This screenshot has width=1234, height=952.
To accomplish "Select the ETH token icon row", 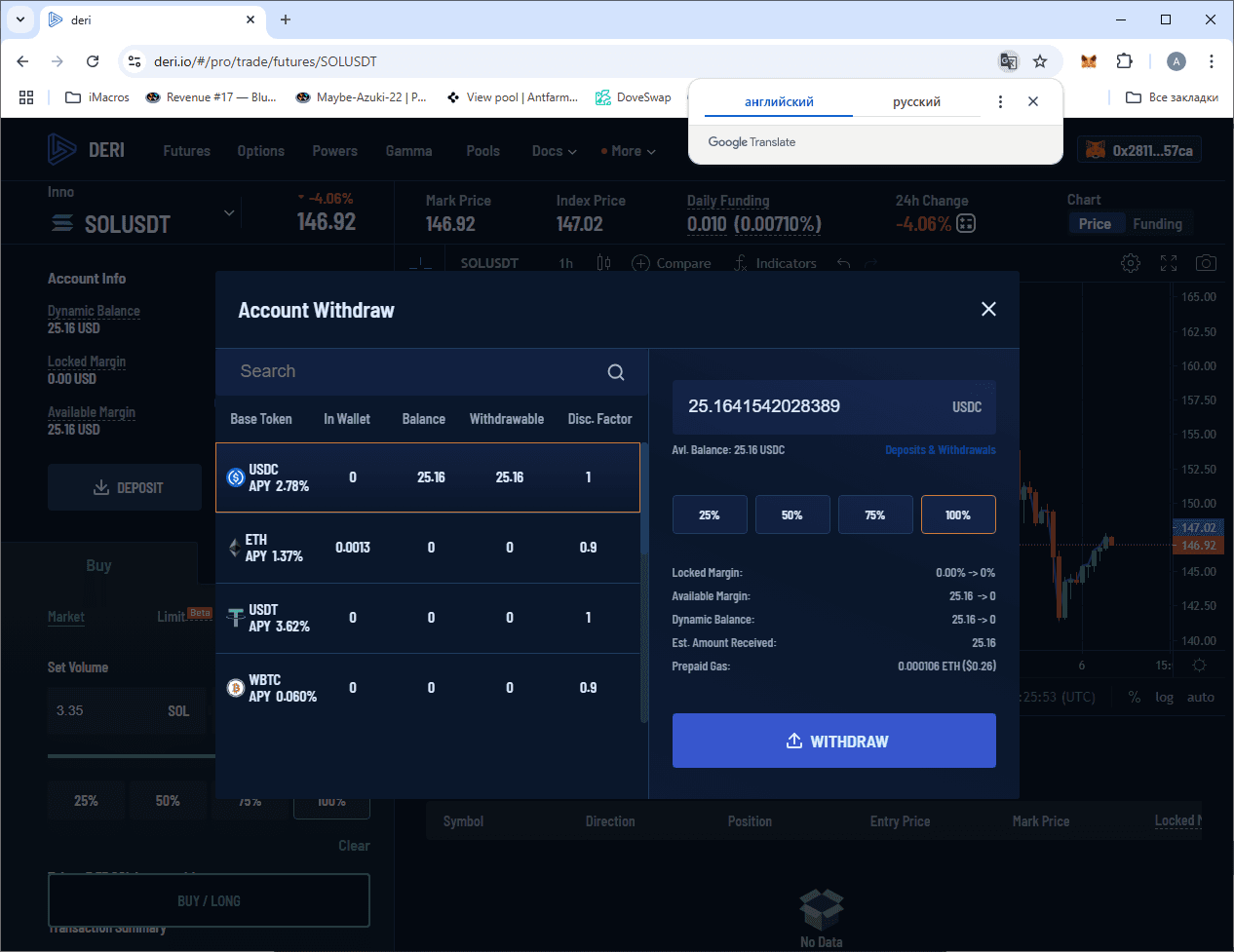I will coord(235,548).
